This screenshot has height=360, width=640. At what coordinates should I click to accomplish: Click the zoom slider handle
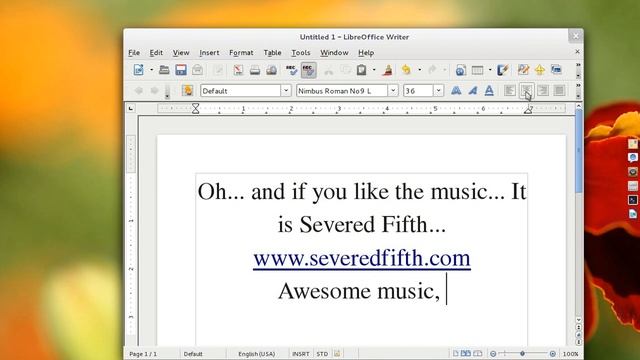click(x=522, y=354)
